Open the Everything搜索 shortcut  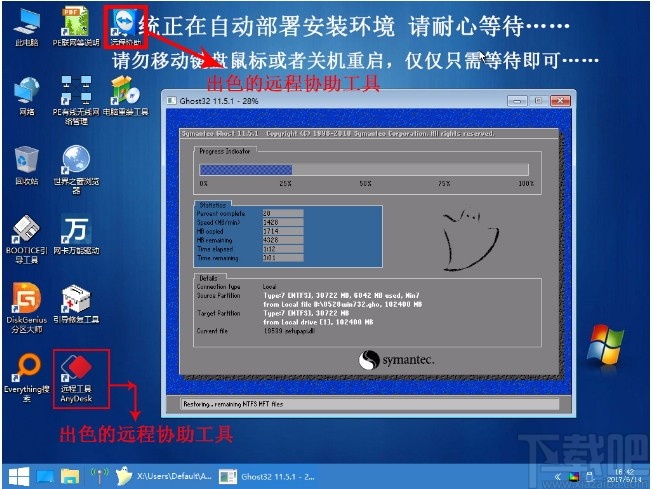point(26,378)
